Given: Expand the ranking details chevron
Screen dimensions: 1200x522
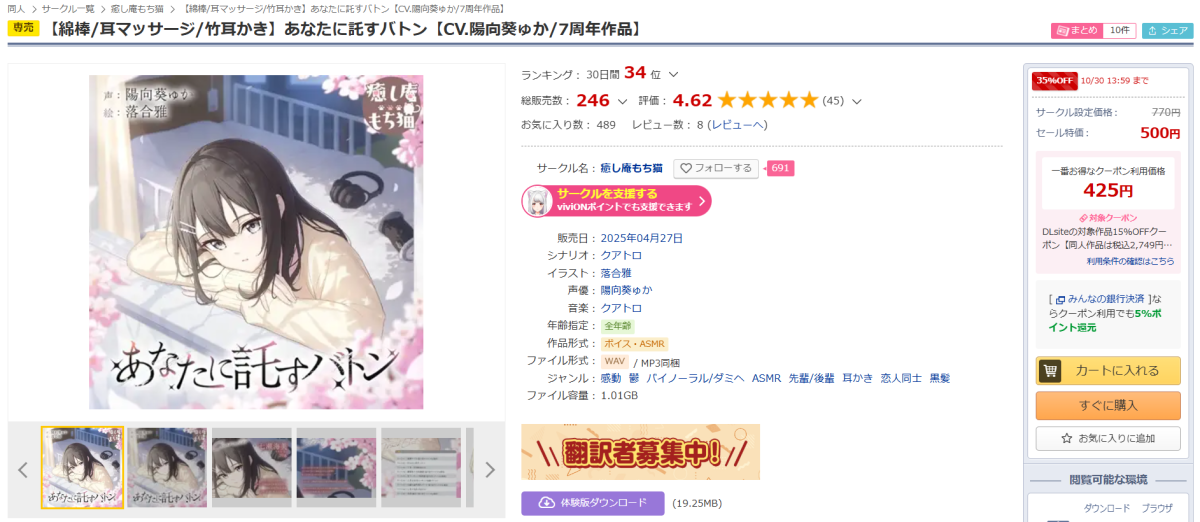Looking at the screenshot, I should 673,74.
